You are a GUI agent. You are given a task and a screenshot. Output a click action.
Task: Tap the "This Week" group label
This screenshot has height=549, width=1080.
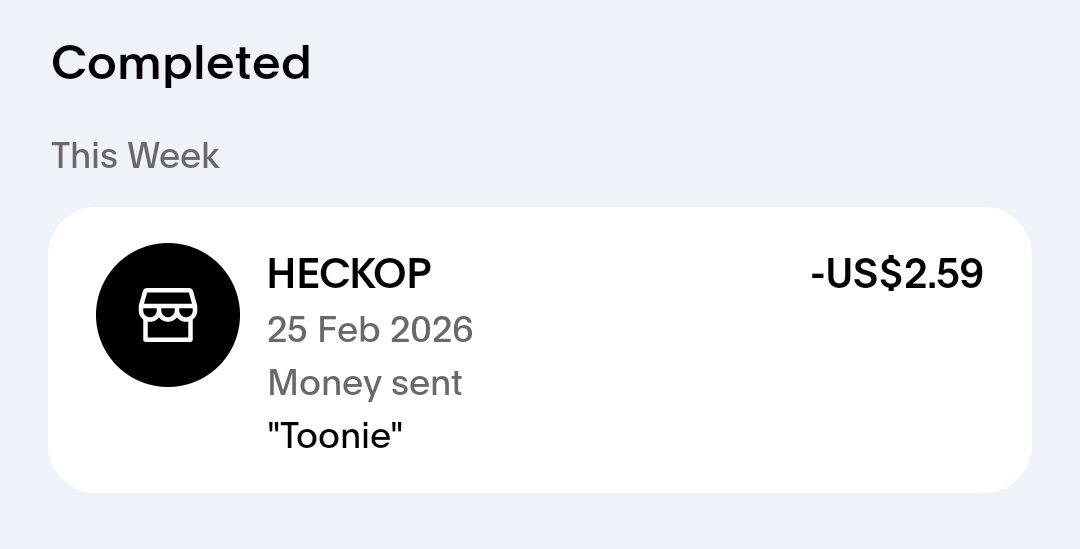click(x=135, y=156)
